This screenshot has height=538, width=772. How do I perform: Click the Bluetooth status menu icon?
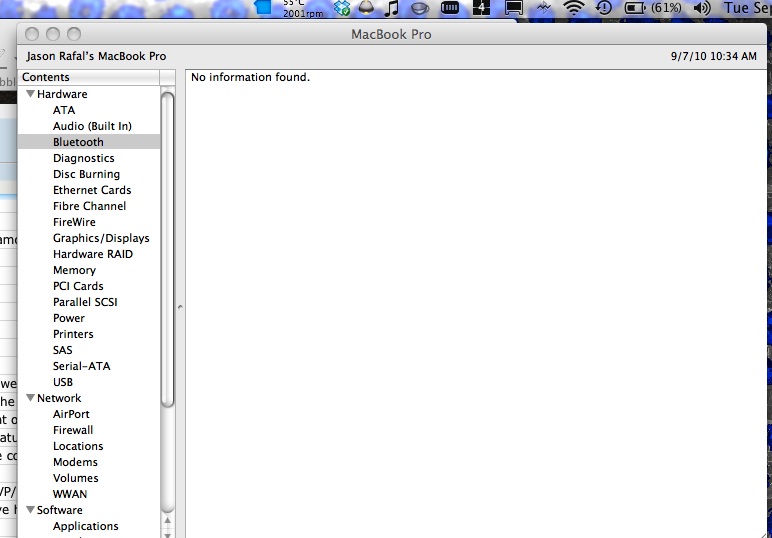544,8
